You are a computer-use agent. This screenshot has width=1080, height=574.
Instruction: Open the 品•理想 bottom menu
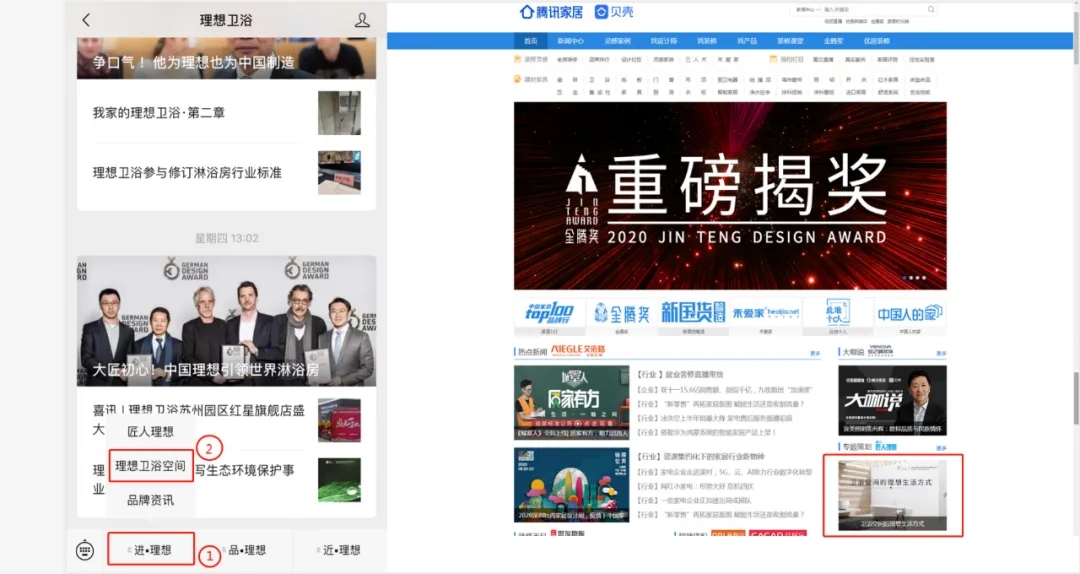(247, 550)
